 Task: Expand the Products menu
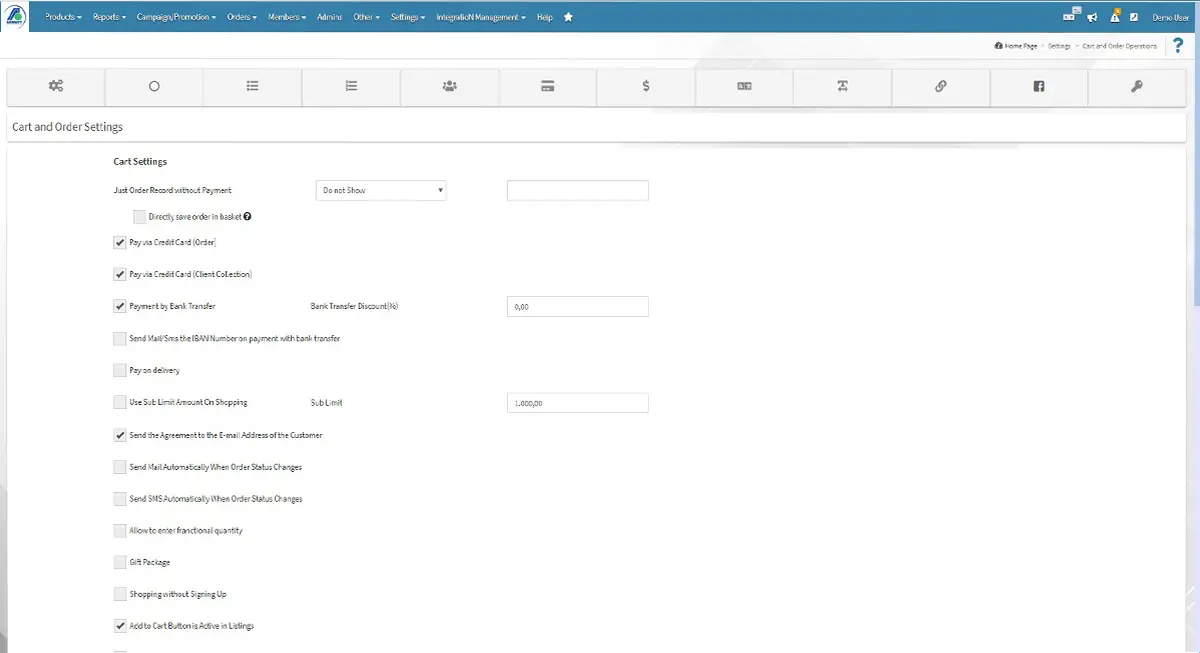[x=63, y=17]
